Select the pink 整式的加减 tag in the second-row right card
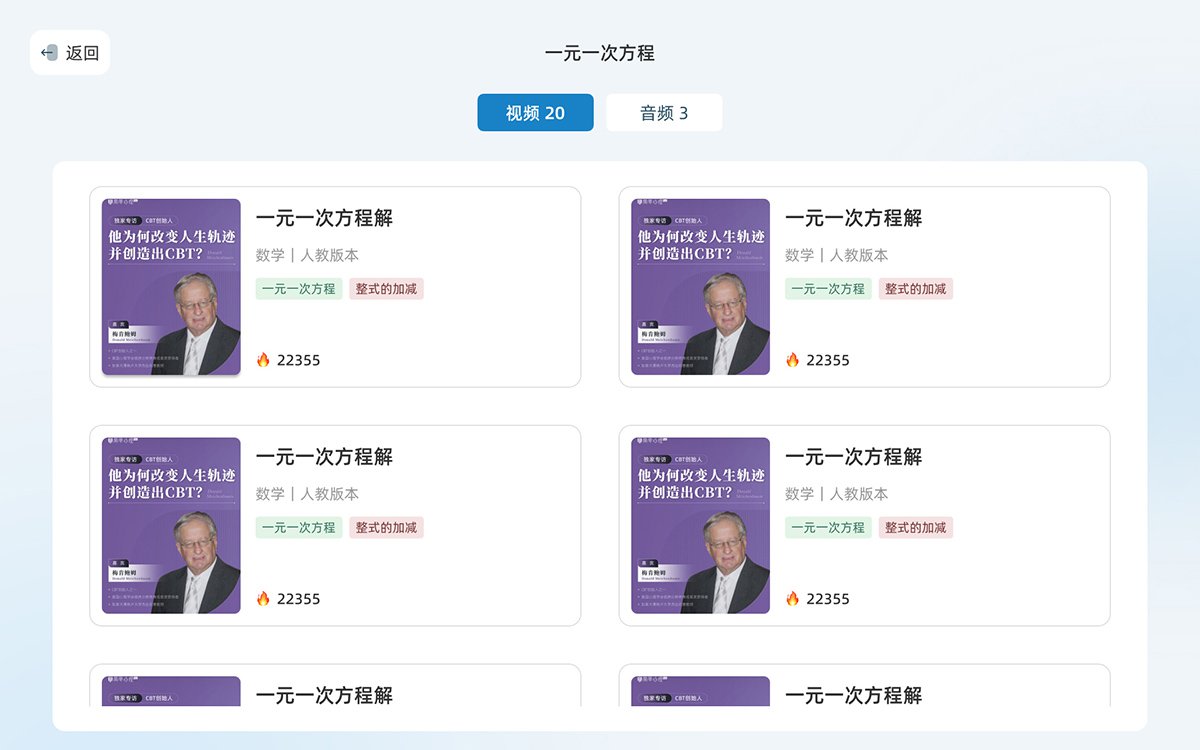Screen dimensions: 1200x750 [916, 527]
